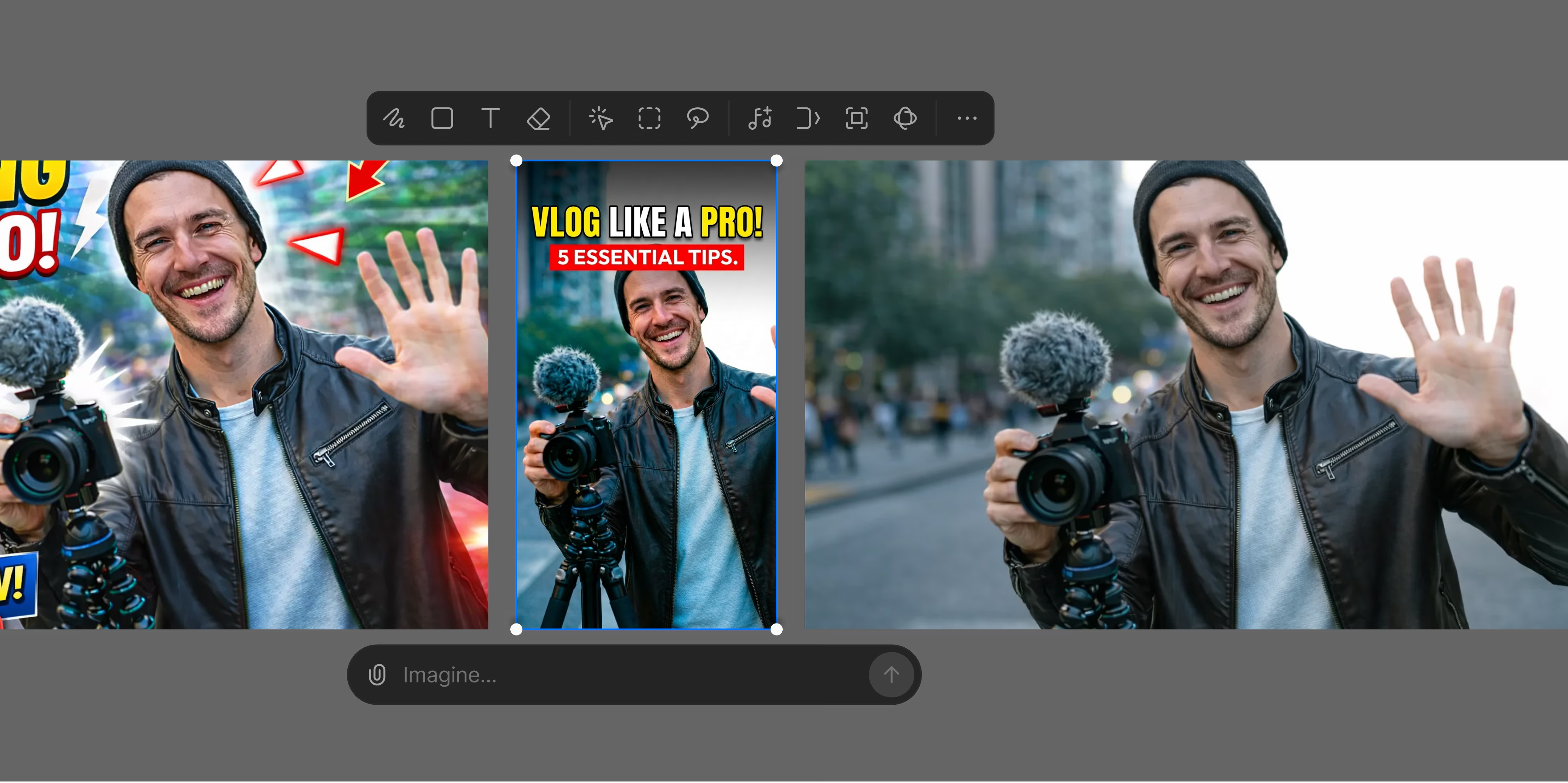Click the paperclip attach icon
This screenshot has height=783, width=1568.
[377, 675]
